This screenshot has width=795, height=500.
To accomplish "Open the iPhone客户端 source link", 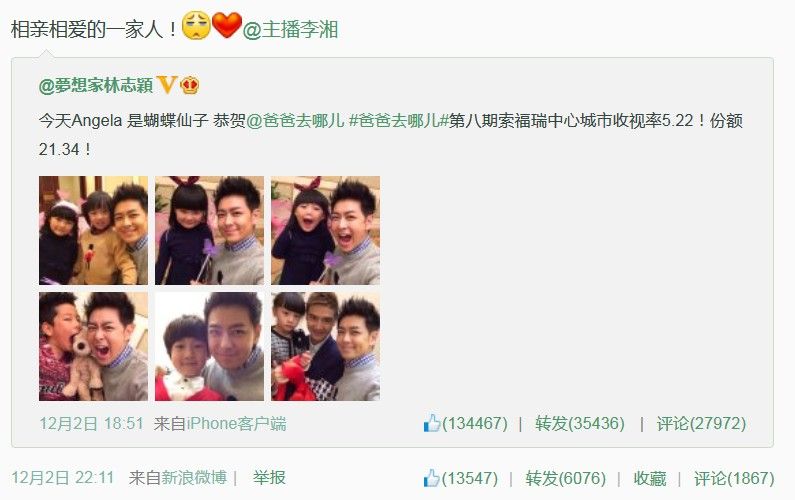I will (x=236, y=423).
